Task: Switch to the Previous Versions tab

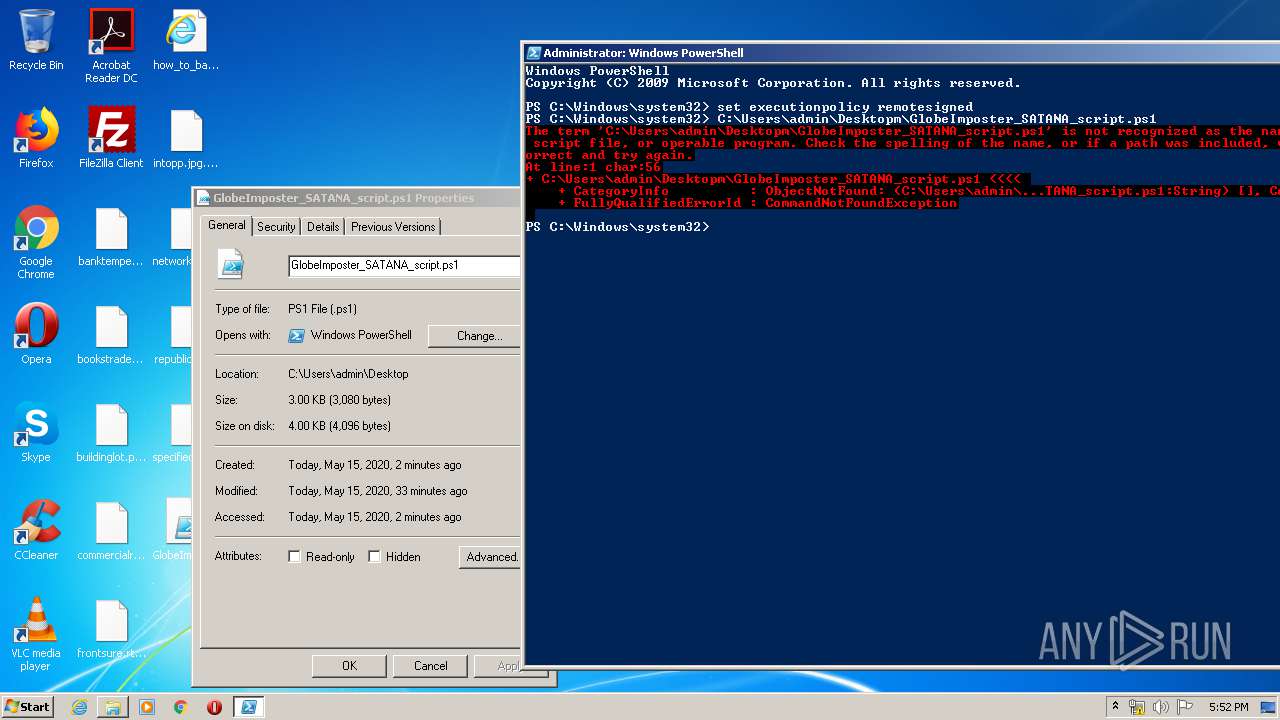Action: (x=393, y=227)
